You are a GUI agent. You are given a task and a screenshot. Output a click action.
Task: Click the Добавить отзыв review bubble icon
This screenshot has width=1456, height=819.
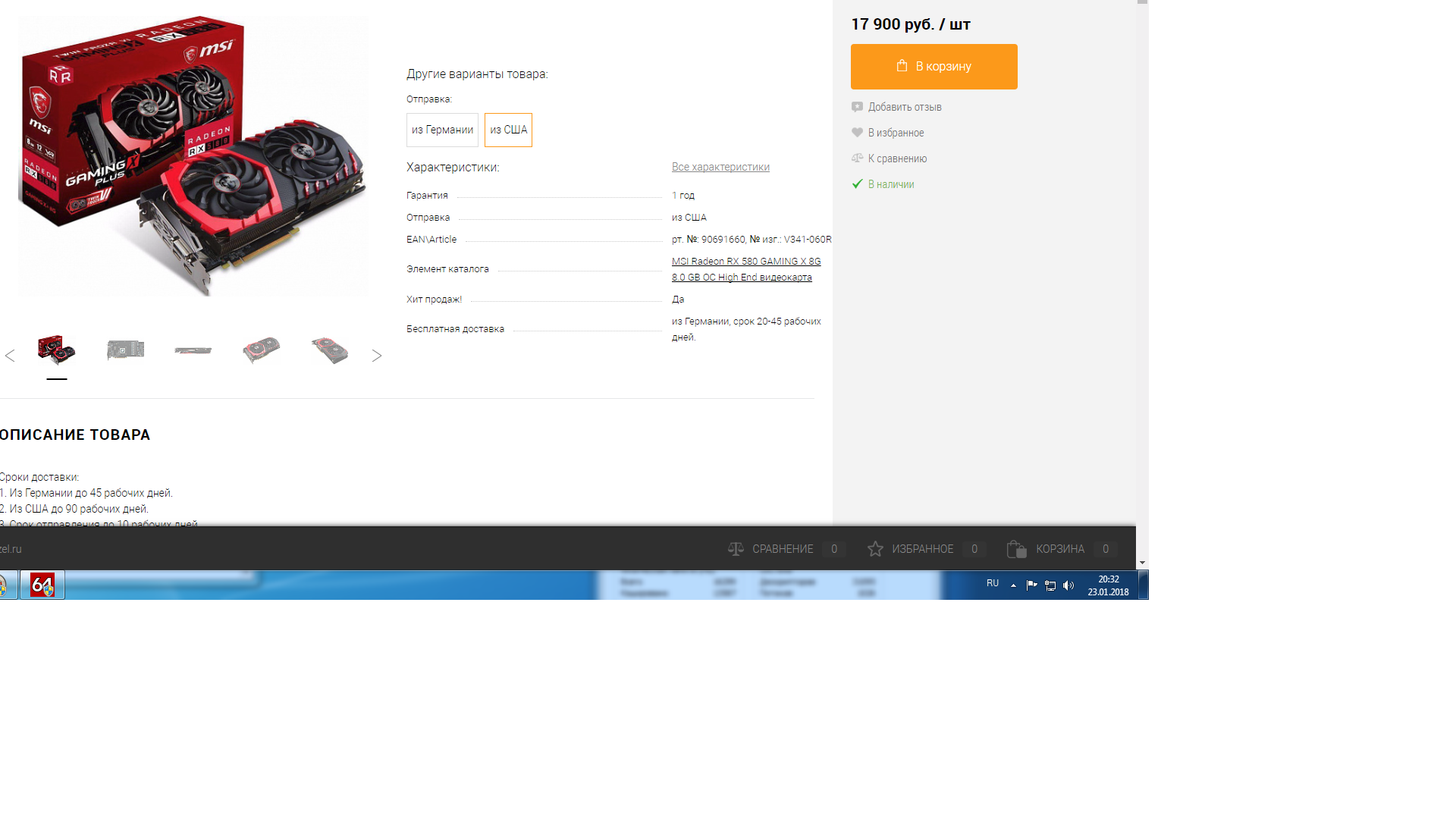(857, 107)
